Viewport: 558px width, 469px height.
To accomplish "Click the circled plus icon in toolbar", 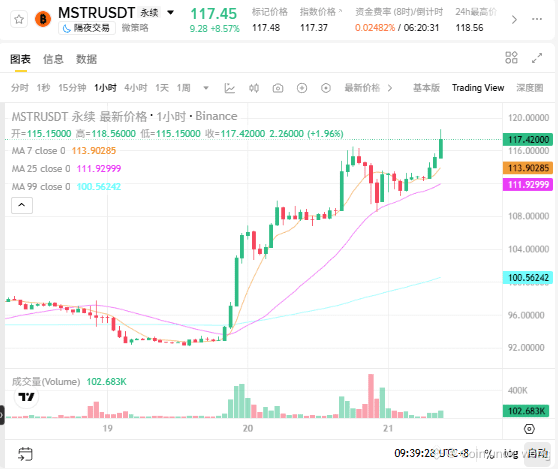I will tap(302, 88).
